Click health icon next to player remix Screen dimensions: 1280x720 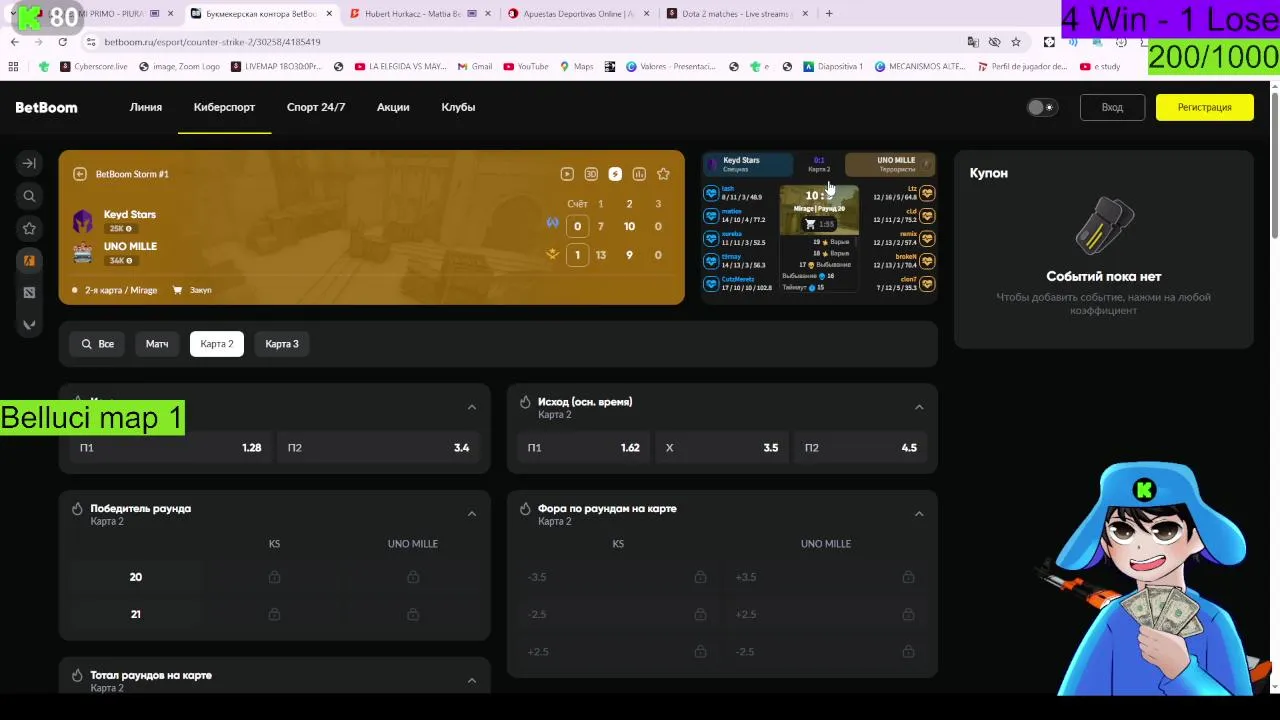click(927, 238)
